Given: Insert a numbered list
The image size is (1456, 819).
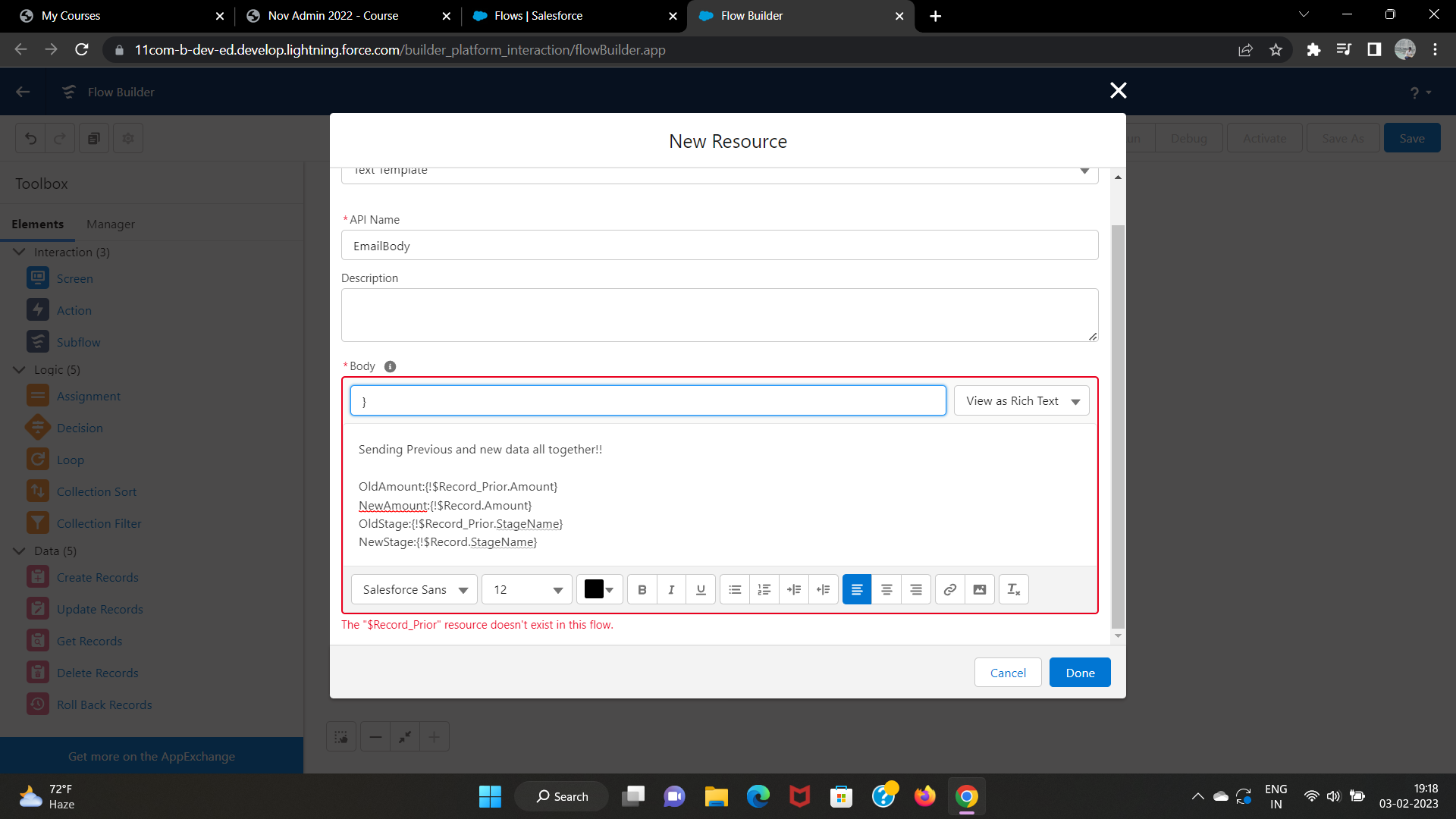Looking at the screenshot, I should pyautogui.click(x=764, y=590).
